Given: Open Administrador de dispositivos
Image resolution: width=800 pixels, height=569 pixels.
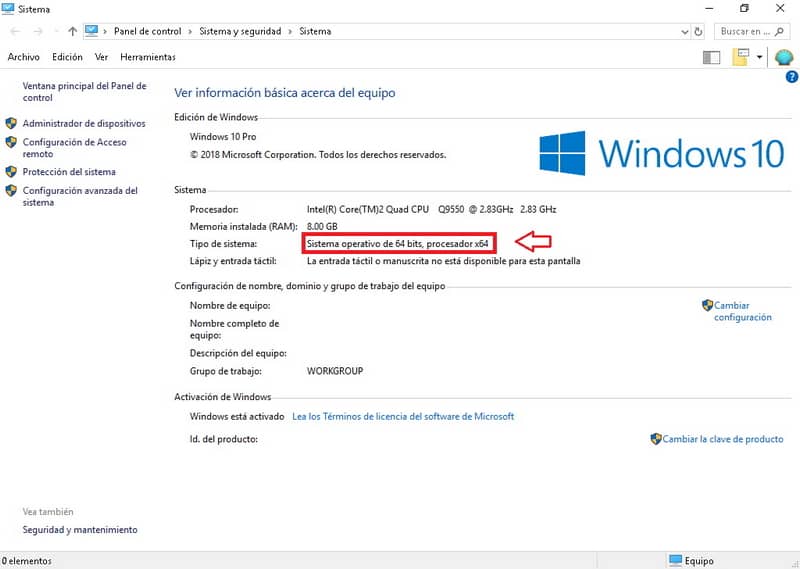Looking at the screenshot, I should click(x=84, y=123).
